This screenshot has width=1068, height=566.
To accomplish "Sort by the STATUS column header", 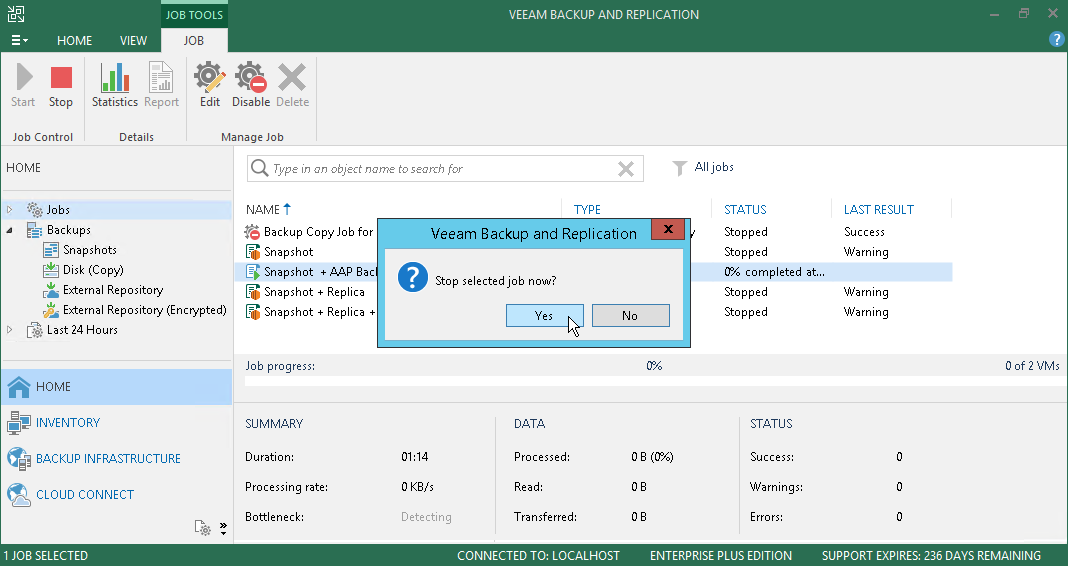I will [745, 210].
